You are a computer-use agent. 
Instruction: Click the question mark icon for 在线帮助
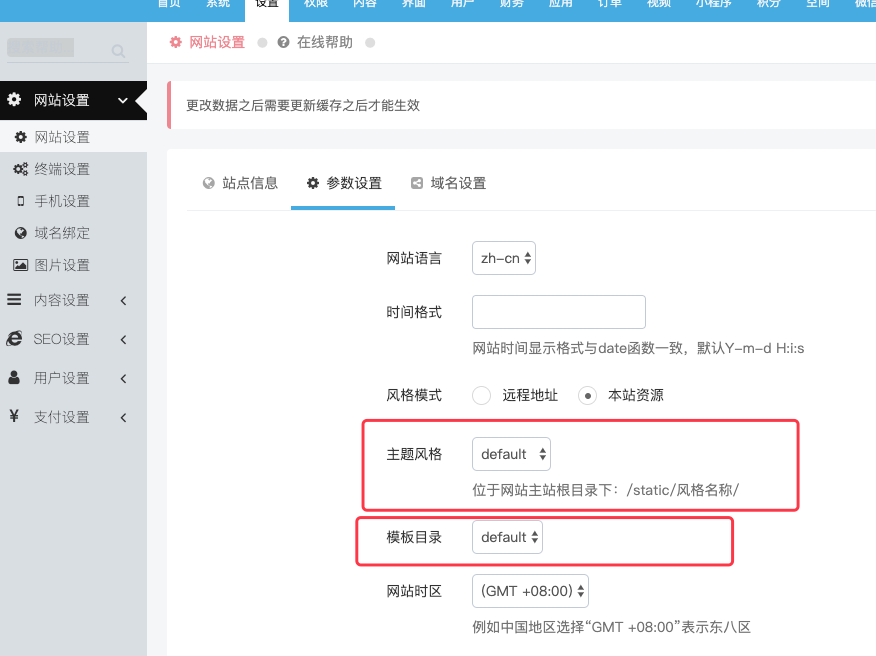click(283, 42)
